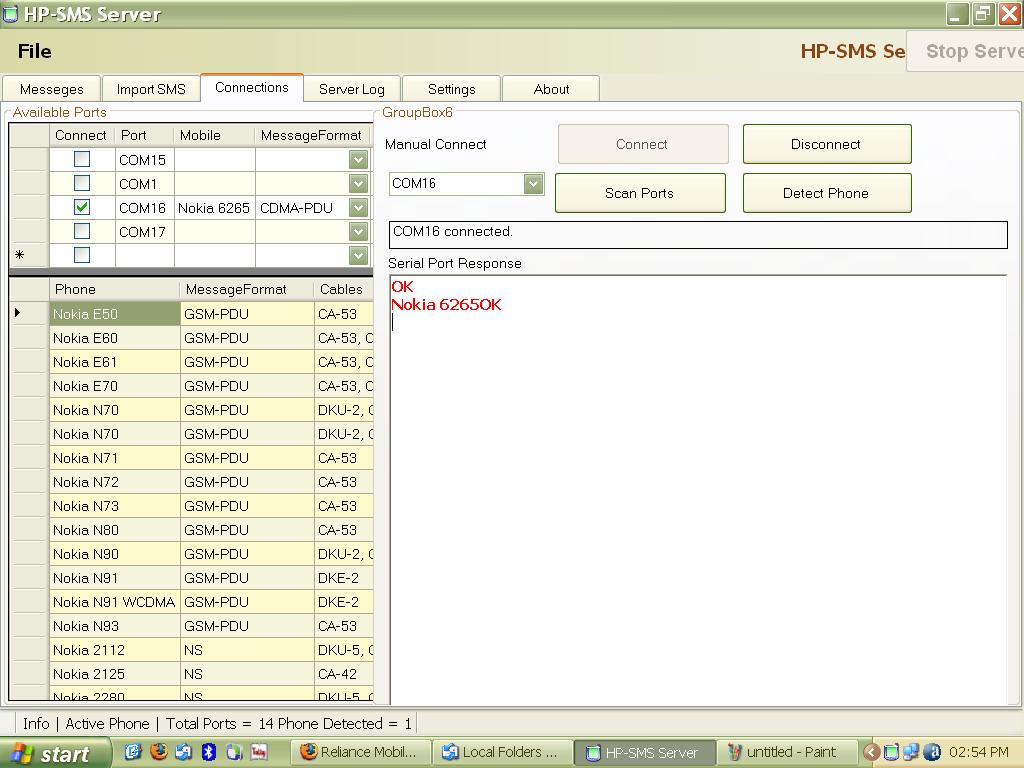Click the Nokia 6265 mobile cell

pos(214,208)
